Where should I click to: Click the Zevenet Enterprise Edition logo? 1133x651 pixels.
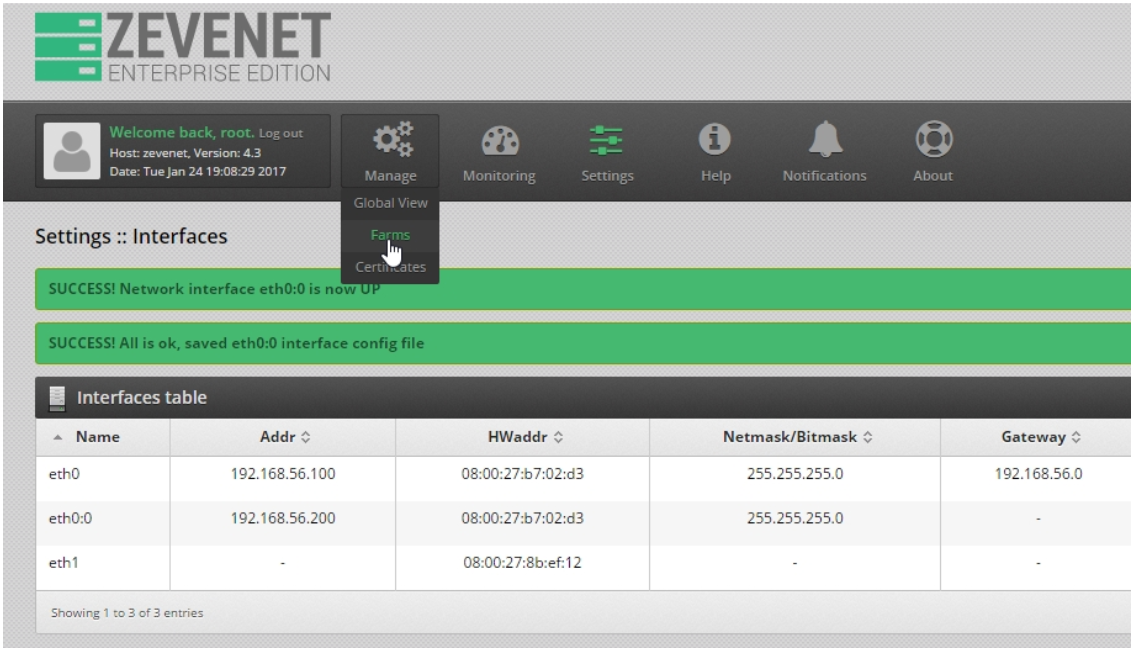click(183, 47)
